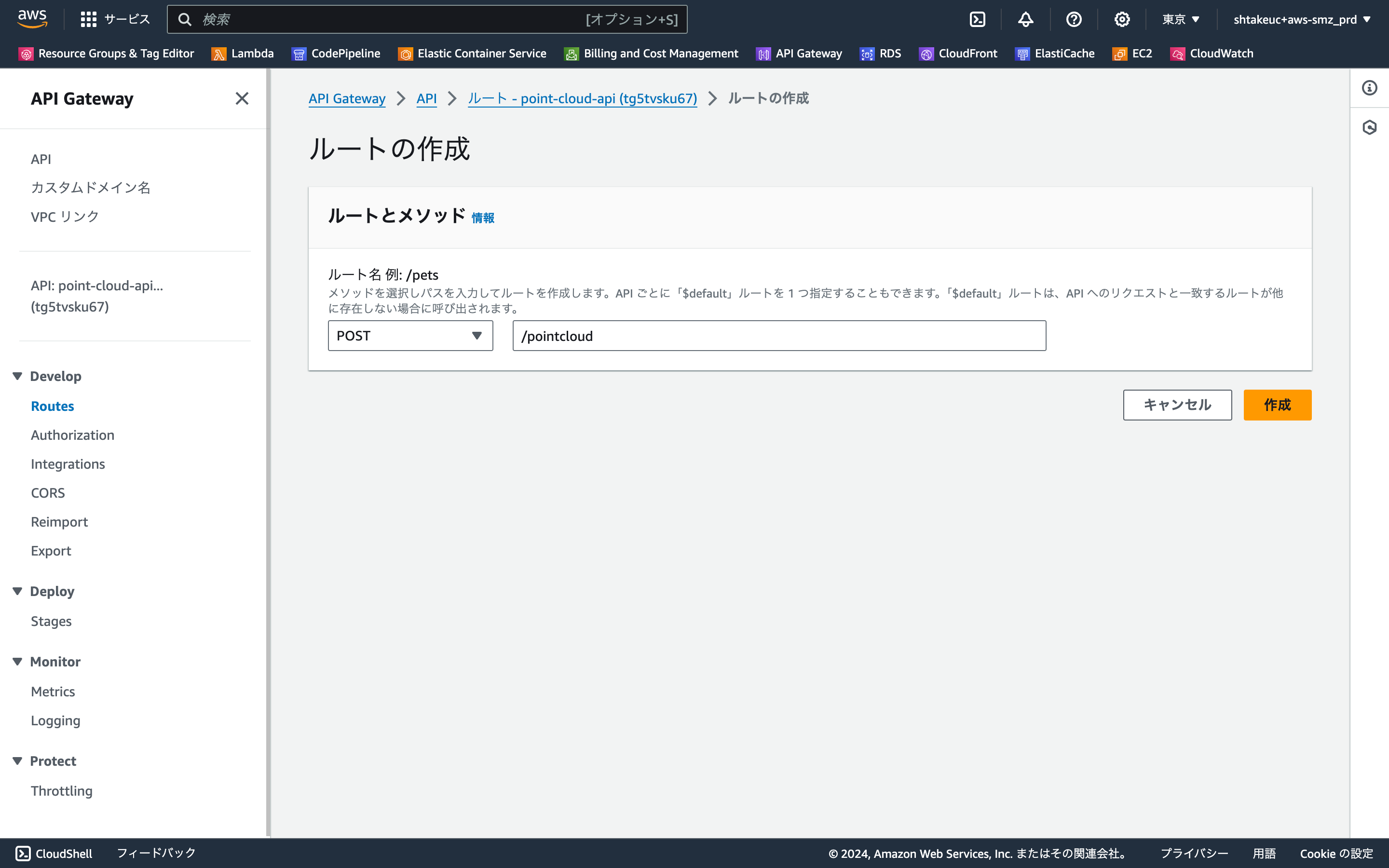
Task: Open CloudShell from the top bar icon
Action: (978, 19)
